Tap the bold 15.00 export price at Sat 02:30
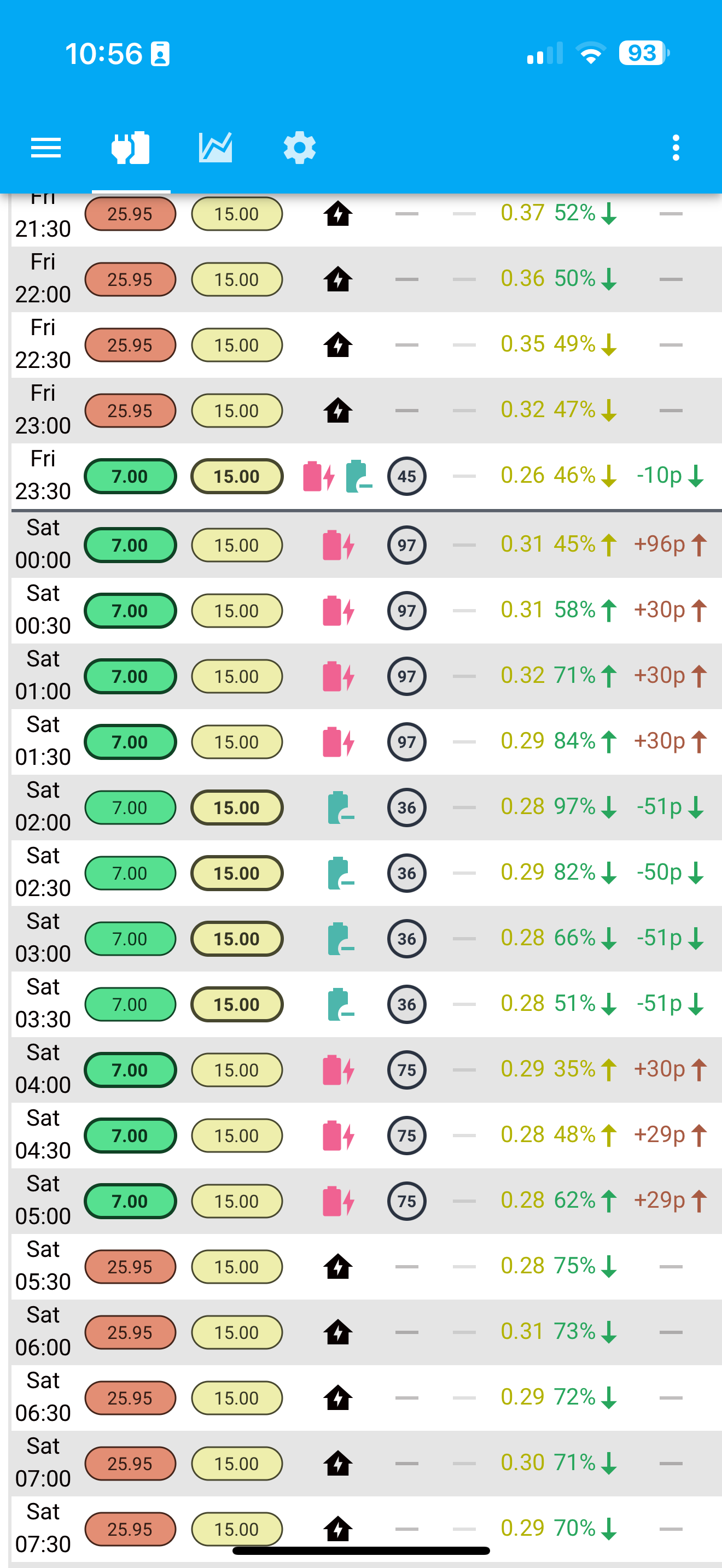This screenshot has width=722, height=1568. tap(237, 873)
